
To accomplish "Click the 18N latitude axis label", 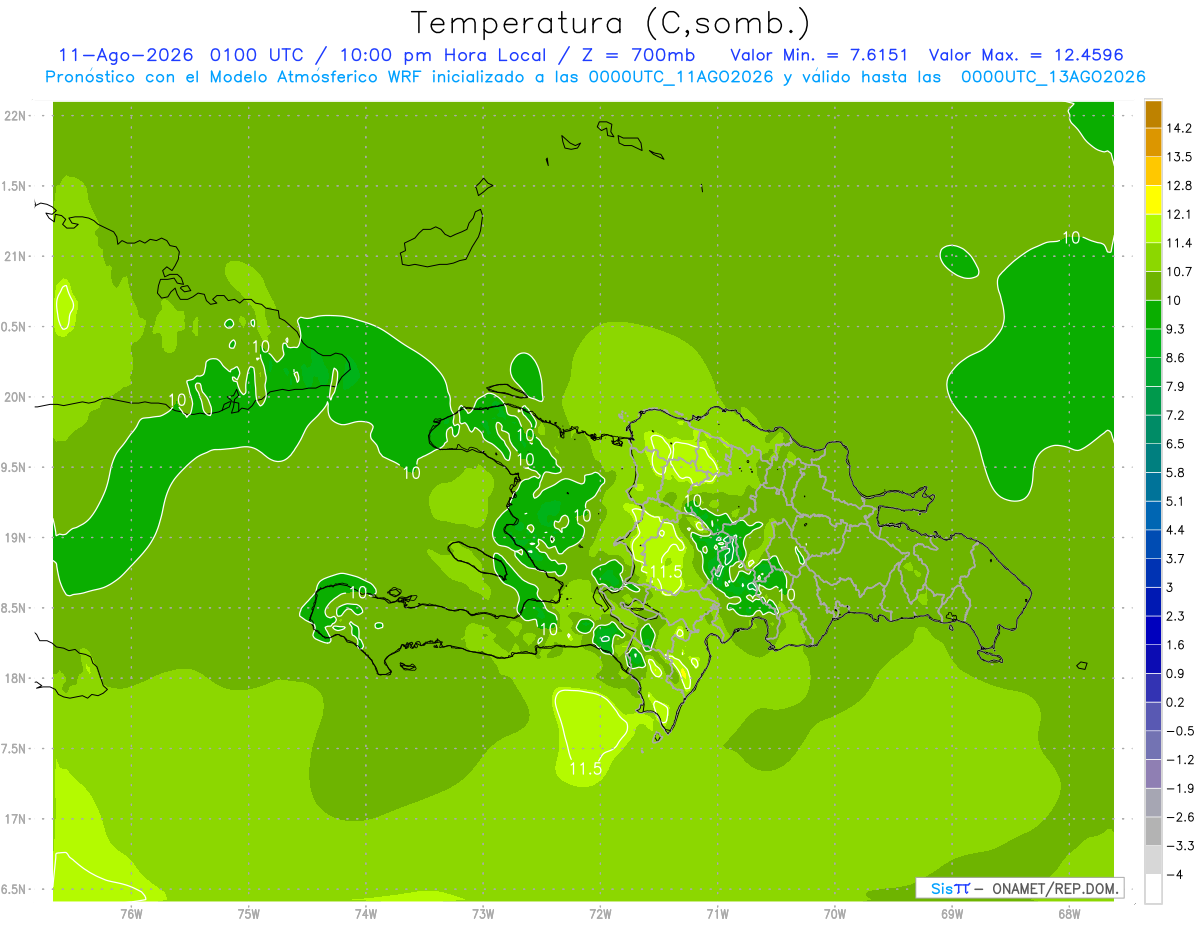I will pos(15,678).
